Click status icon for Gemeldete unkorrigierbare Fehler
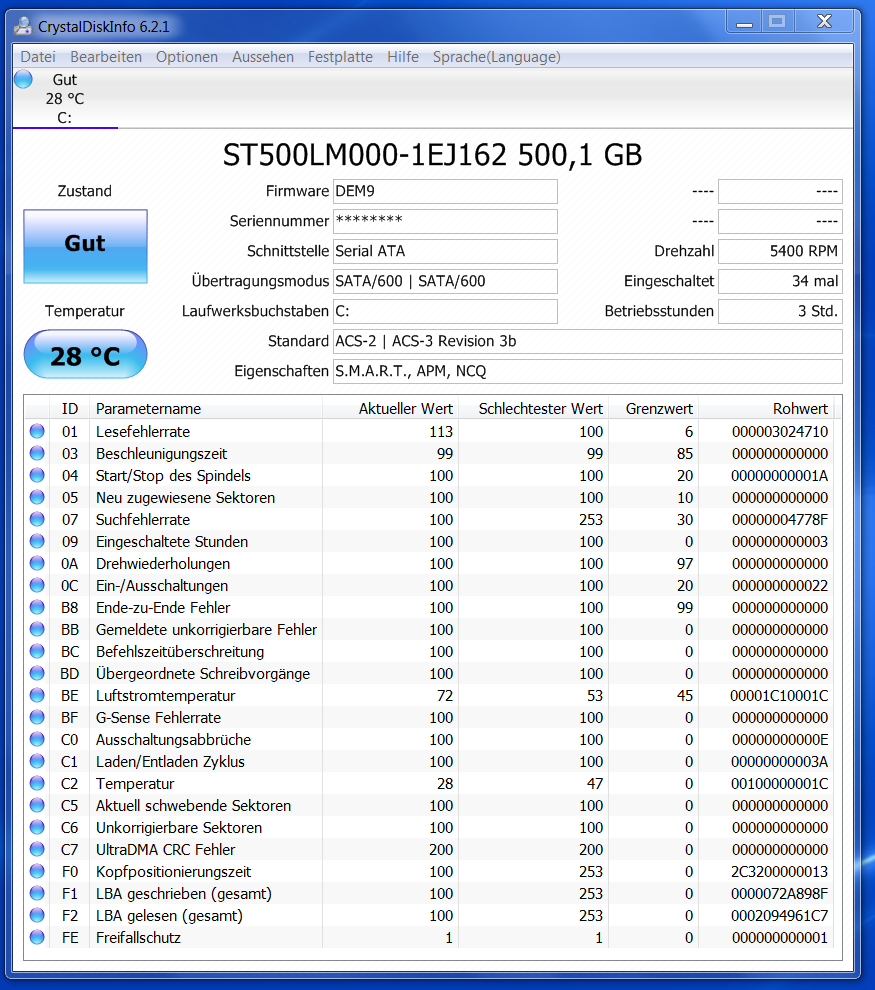 click(37, 629)
